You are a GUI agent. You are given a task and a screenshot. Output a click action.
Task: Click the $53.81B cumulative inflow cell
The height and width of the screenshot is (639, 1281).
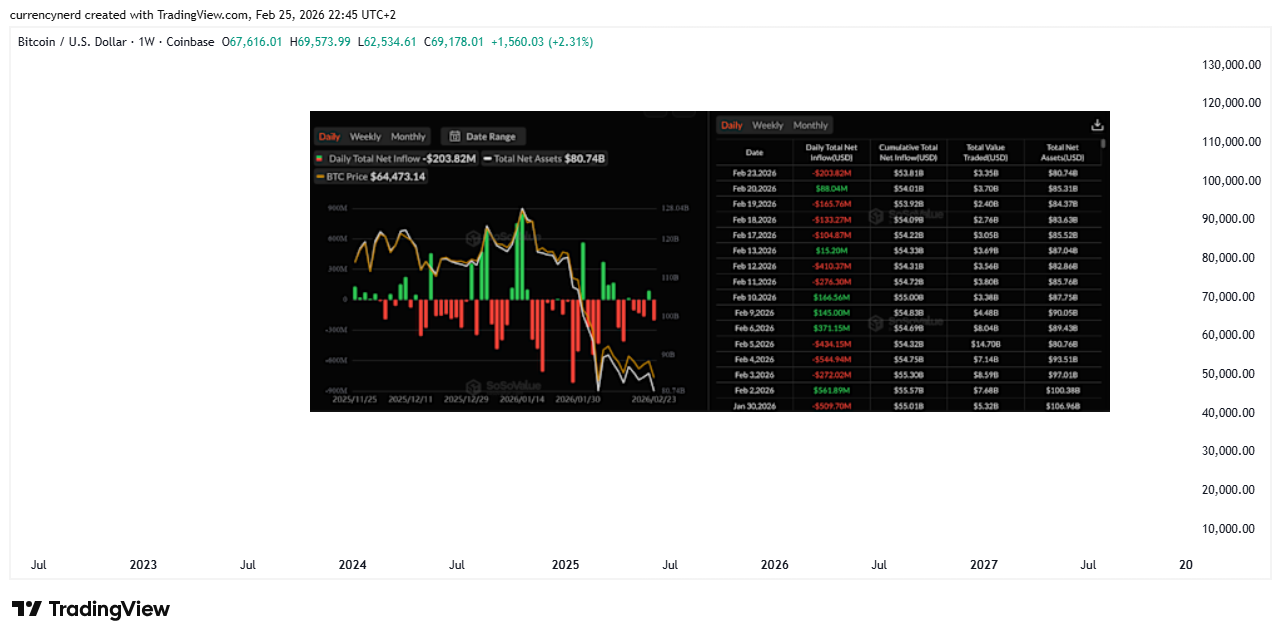click(908, 173)
